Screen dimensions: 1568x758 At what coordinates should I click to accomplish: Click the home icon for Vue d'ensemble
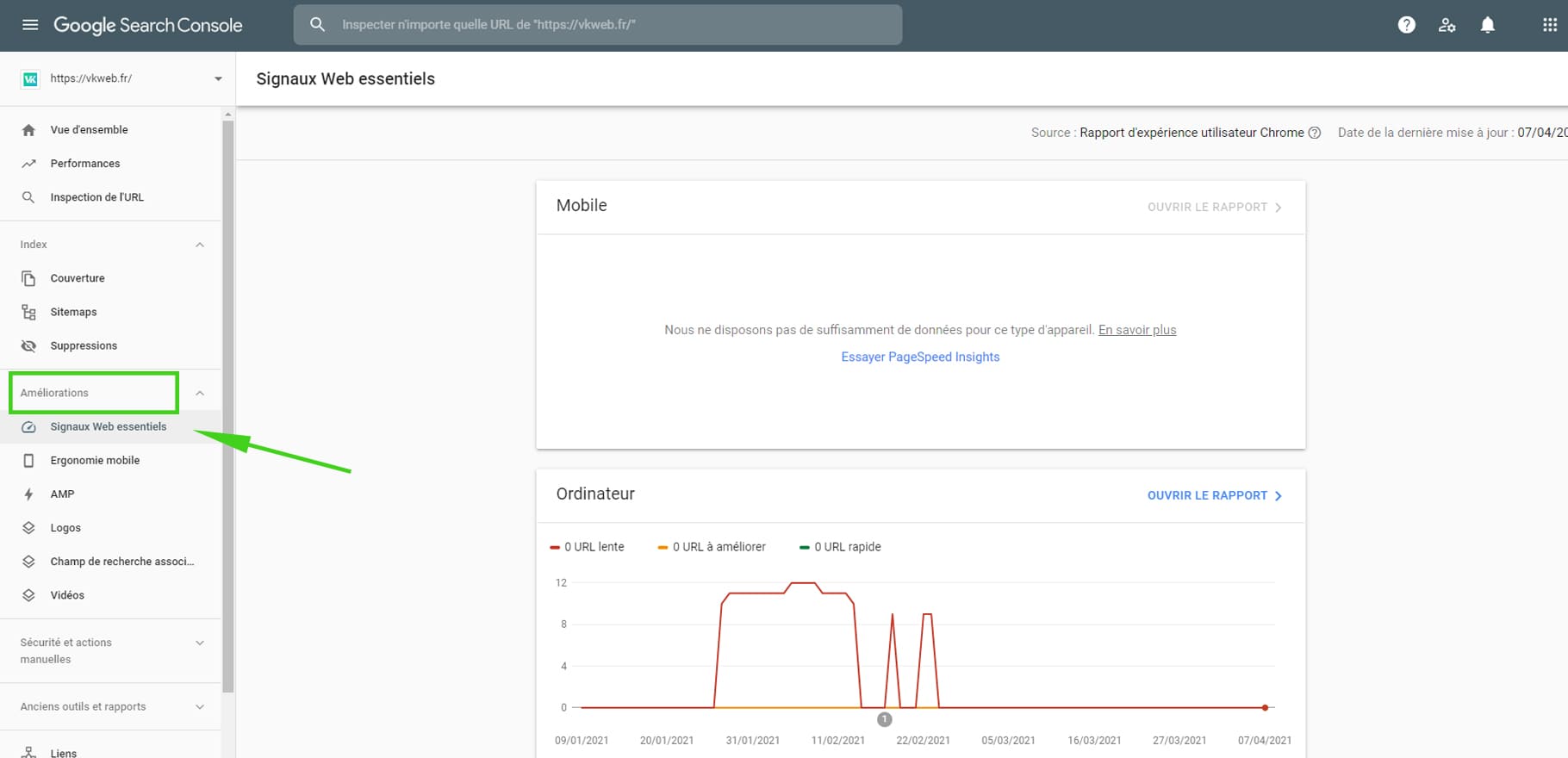tap(28, 130)
